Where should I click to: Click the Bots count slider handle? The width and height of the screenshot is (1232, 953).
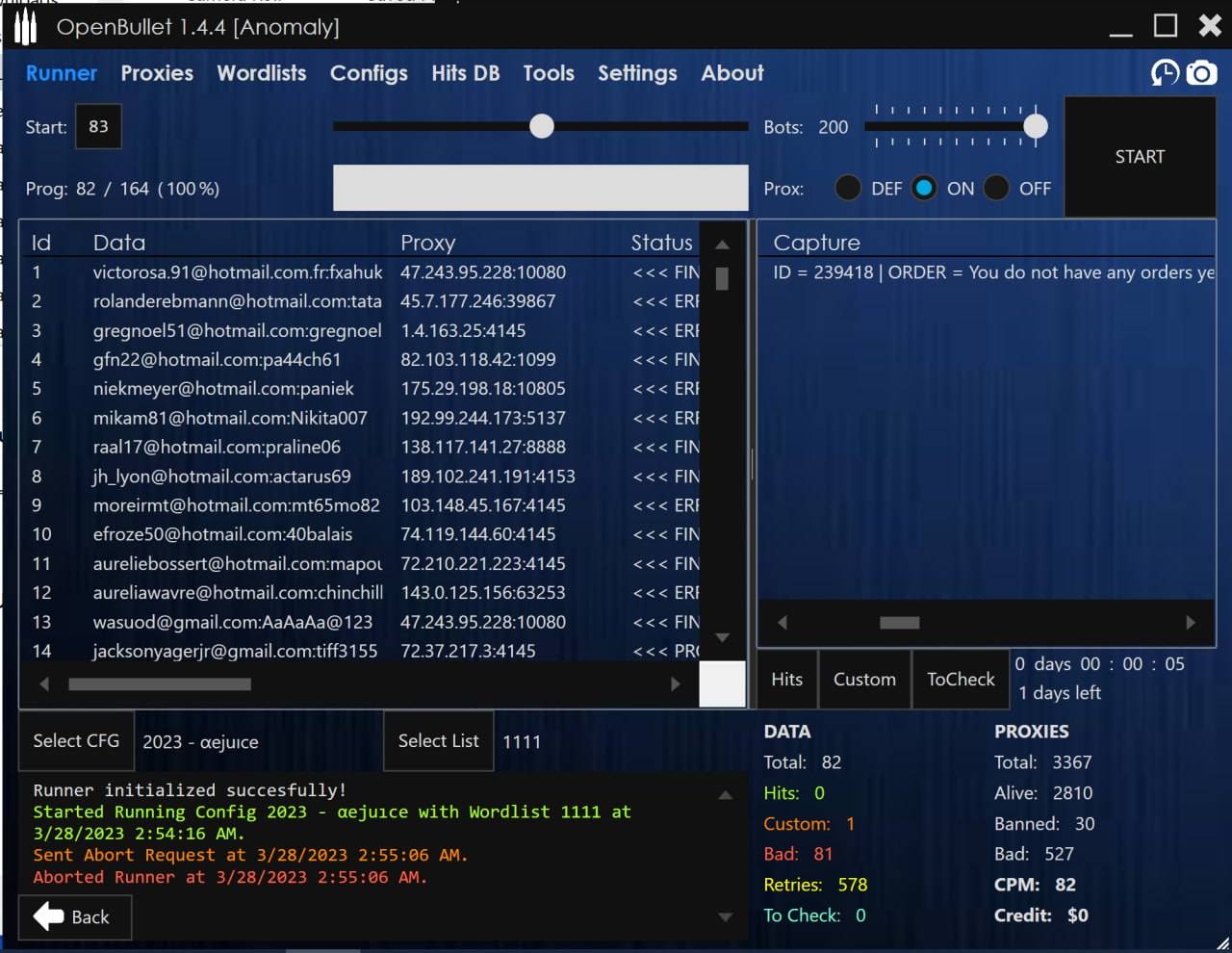(1036, 126)
